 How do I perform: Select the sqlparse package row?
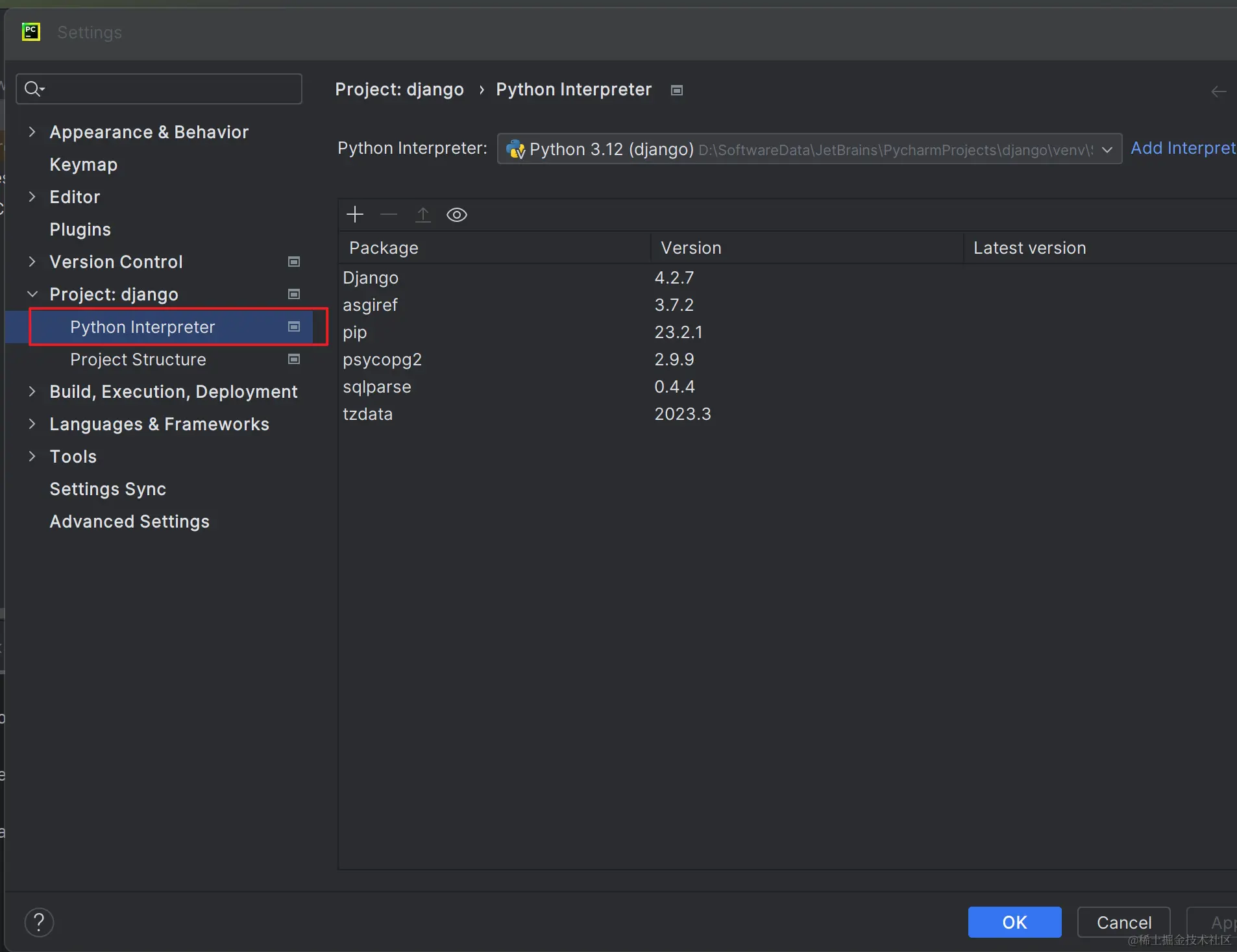(787, 387)
